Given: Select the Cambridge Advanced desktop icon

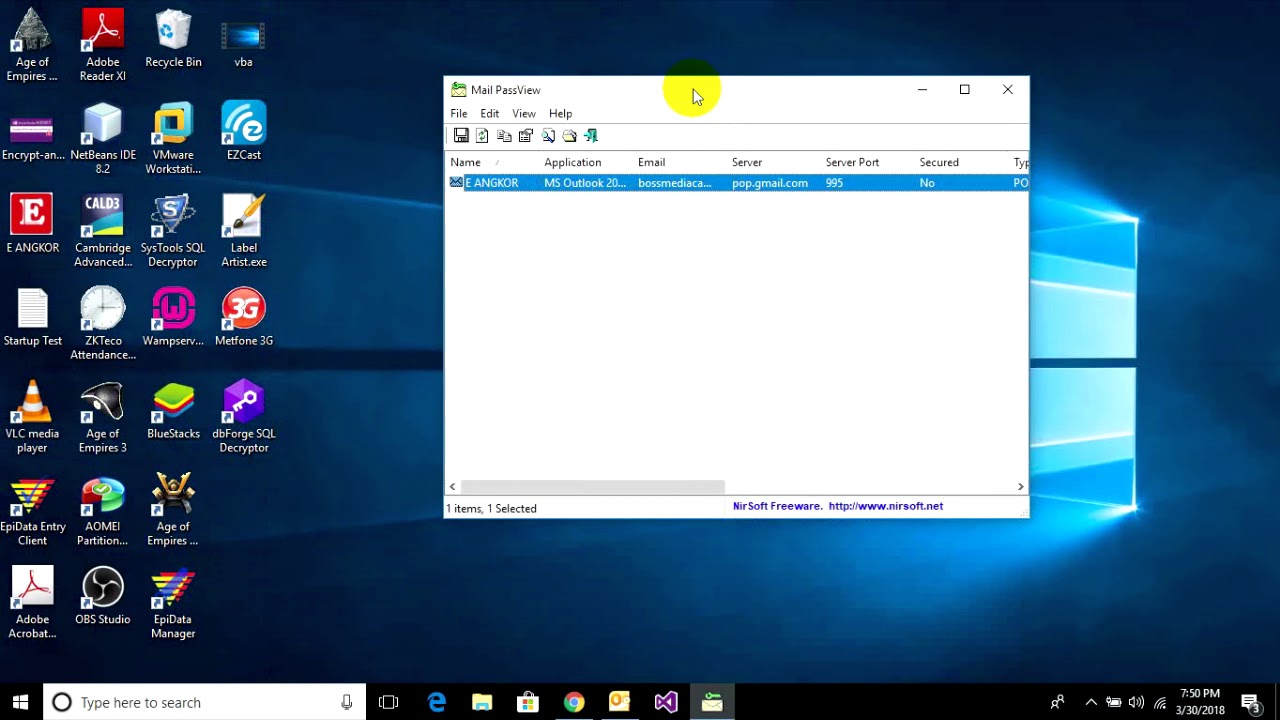Looking at the screenshot, I should coord(103,231).
